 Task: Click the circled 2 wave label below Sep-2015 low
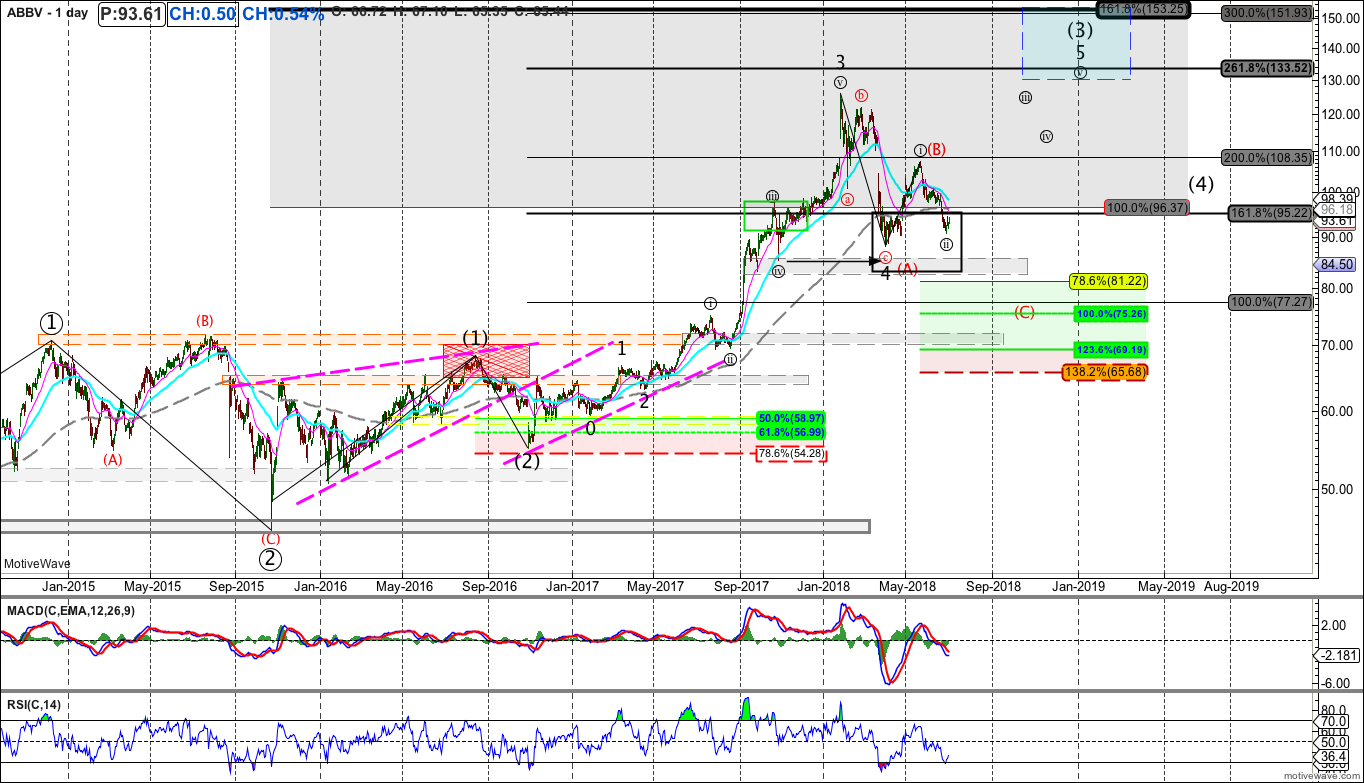[270, 560]
